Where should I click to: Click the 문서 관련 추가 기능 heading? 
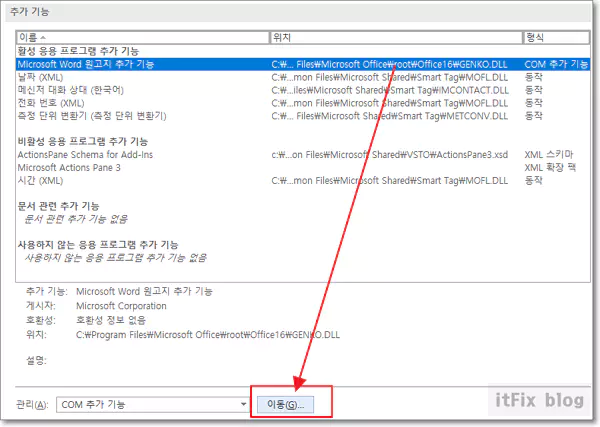tap(59, 206)
